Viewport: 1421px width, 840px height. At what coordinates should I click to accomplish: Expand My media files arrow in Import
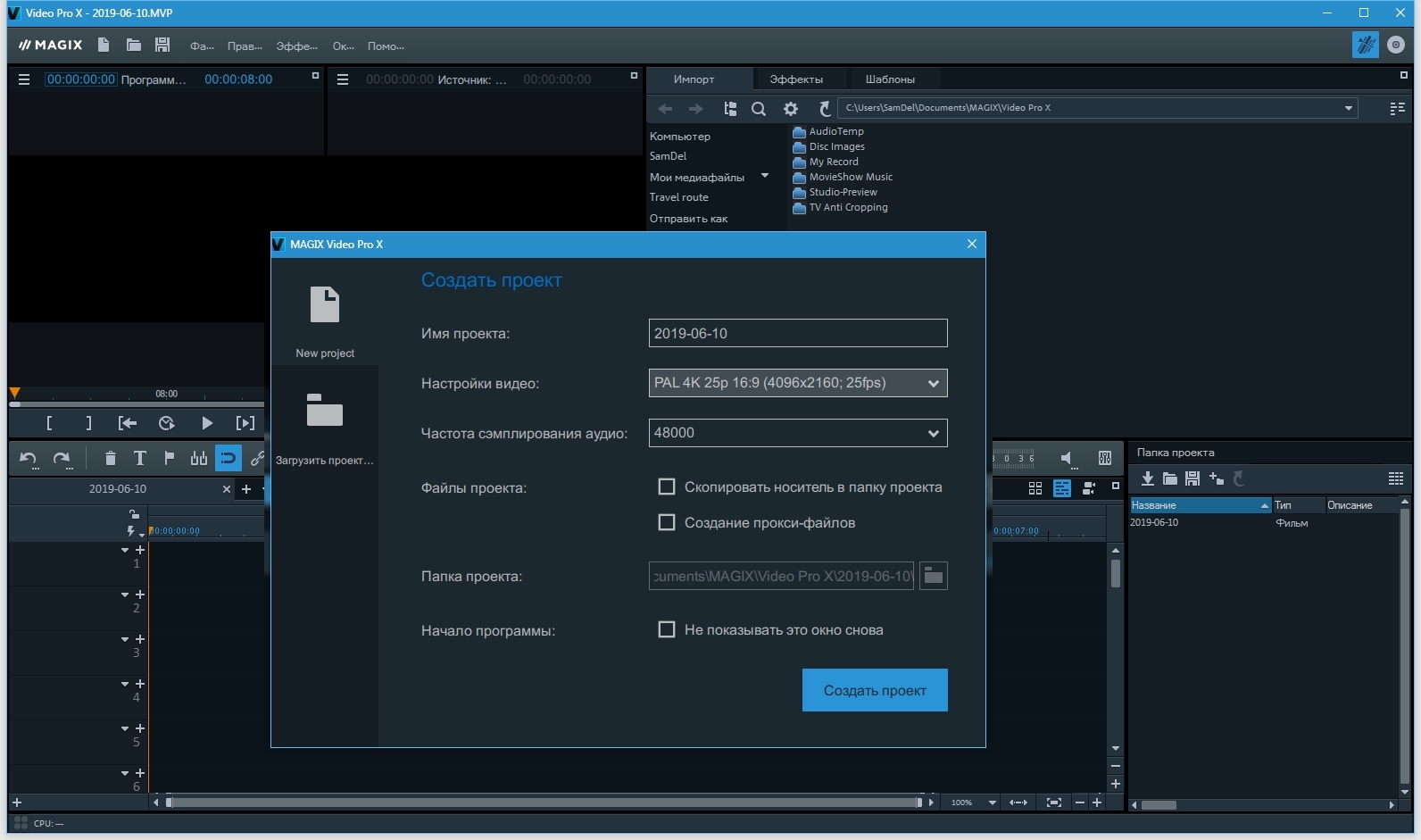click(x=765, y=176)
